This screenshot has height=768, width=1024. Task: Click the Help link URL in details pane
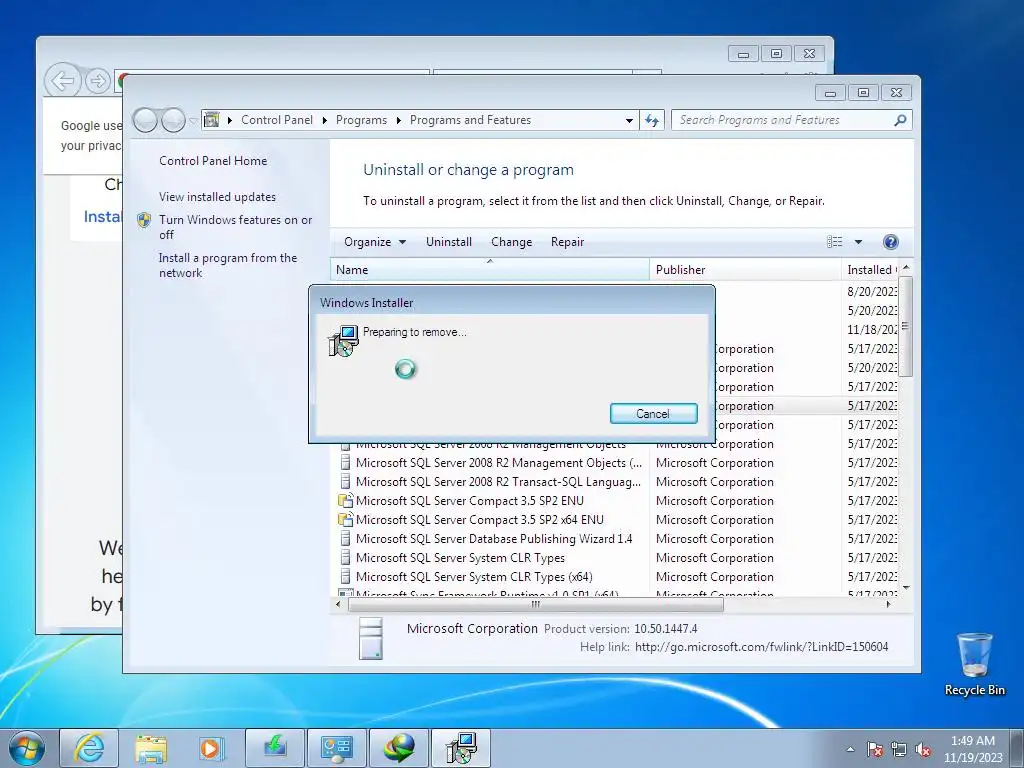[761, 647]
